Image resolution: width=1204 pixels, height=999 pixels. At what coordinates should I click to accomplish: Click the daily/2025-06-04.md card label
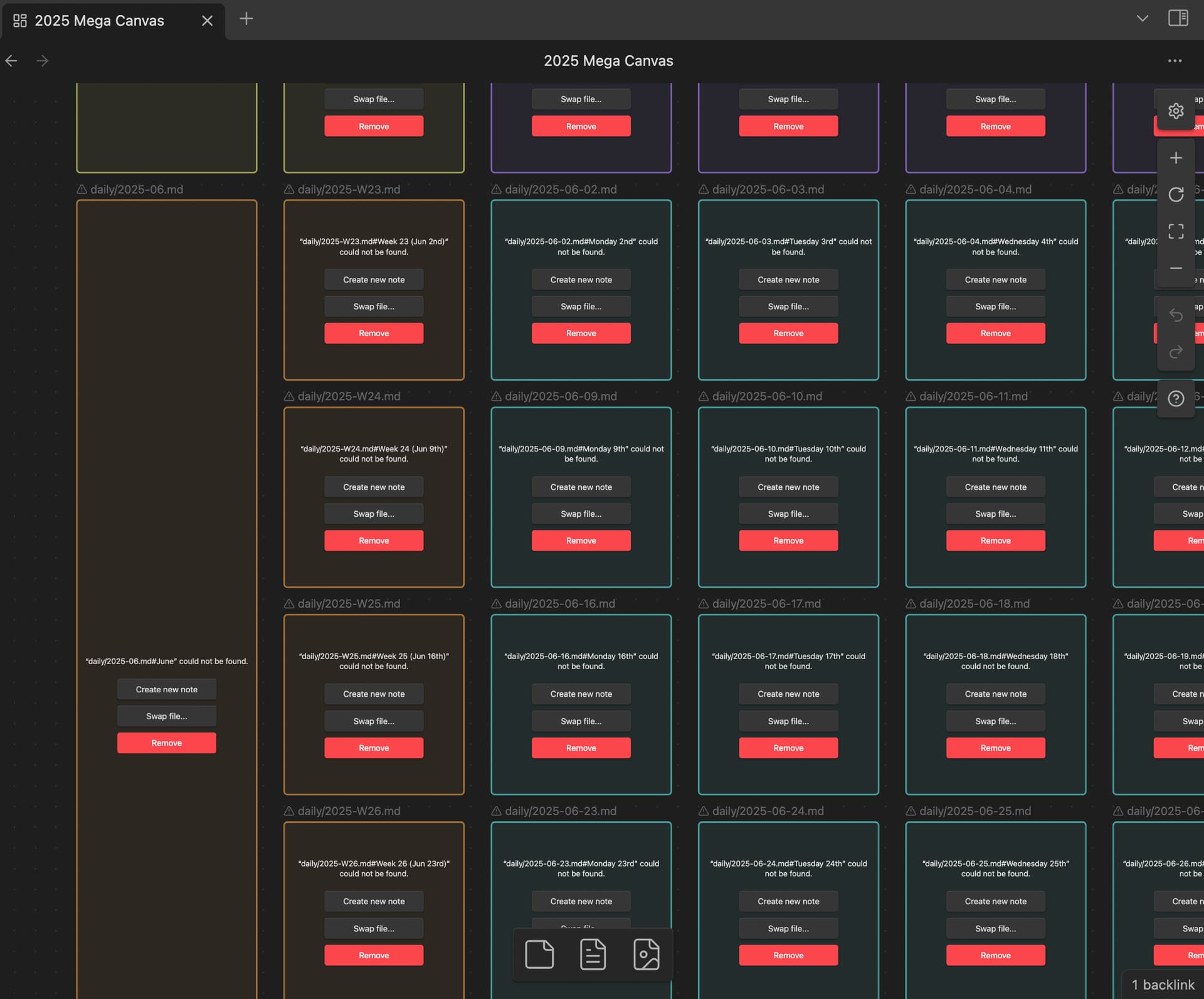(975, 189)
